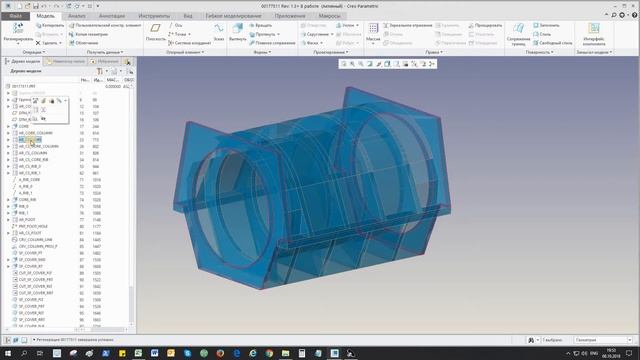Select the Точка (Point) datum tool

pos(180,34)
